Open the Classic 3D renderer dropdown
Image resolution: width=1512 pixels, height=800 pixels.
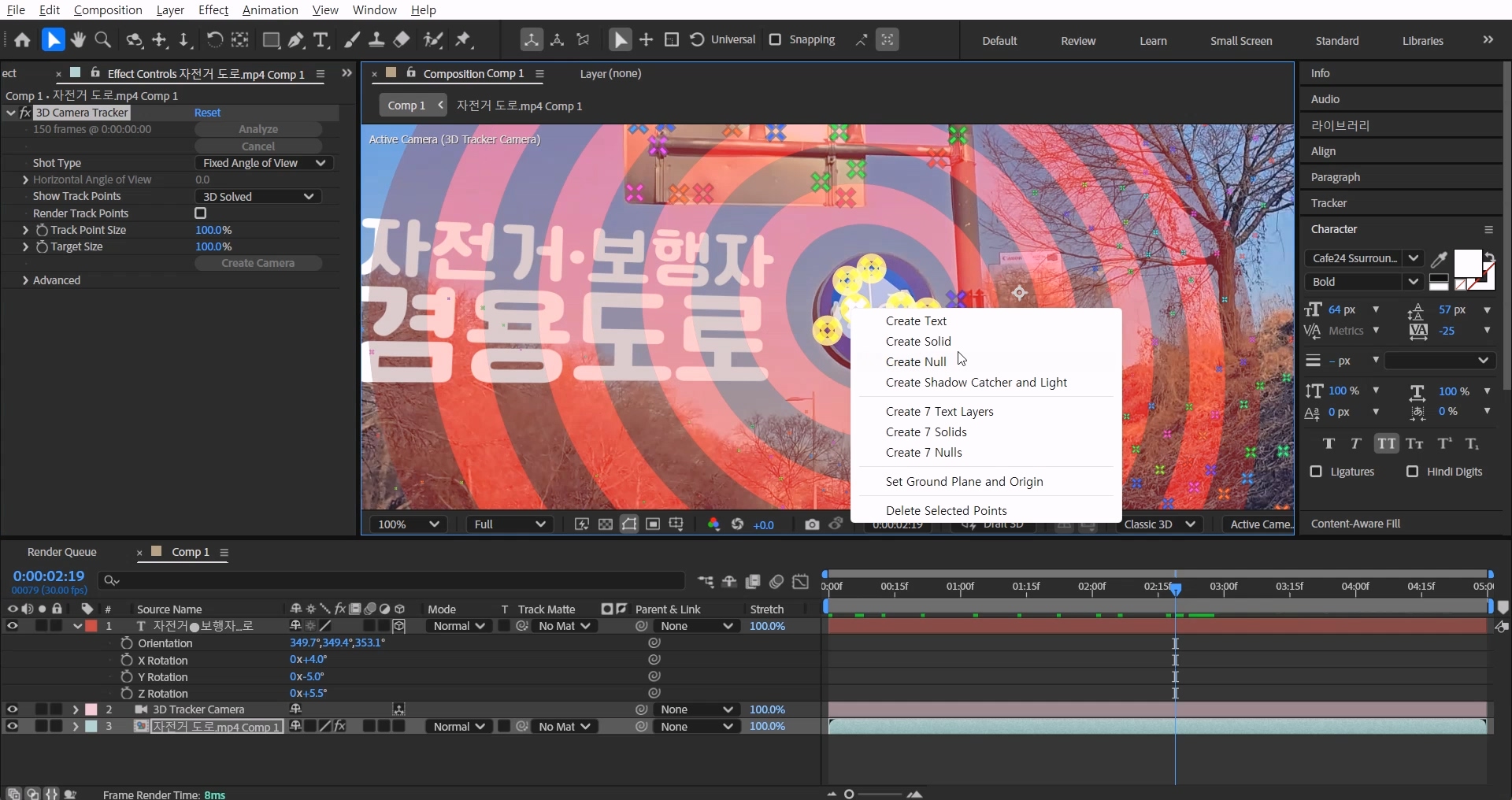click(1158, 524)
